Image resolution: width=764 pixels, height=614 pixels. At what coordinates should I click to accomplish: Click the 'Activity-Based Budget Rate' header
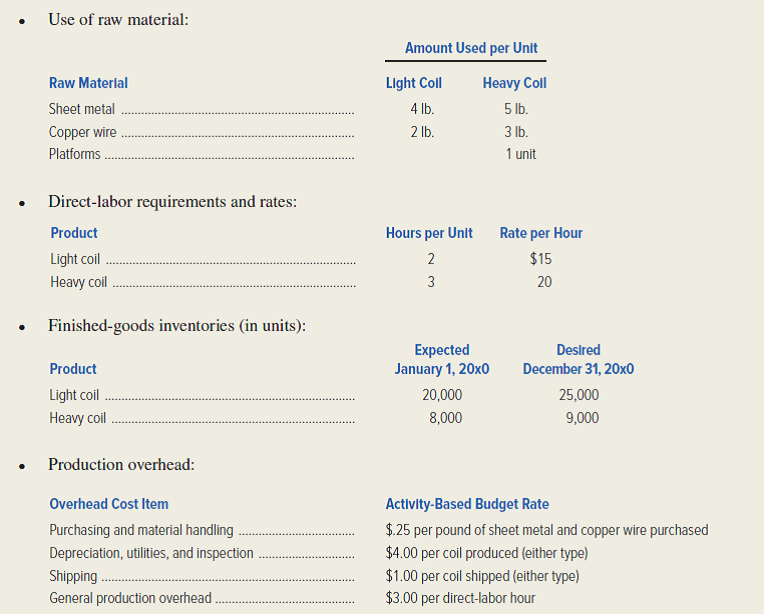(467, 504)
